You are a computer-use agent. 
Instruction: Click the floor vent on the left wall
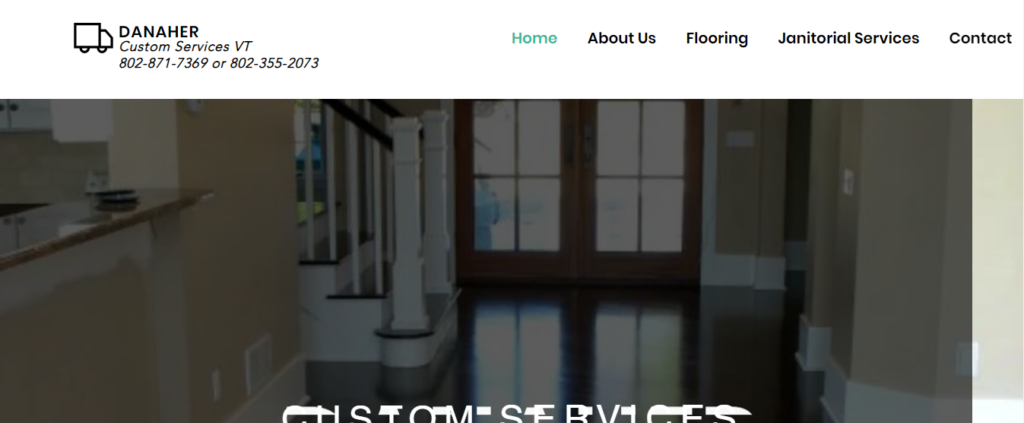coord(259,361)
